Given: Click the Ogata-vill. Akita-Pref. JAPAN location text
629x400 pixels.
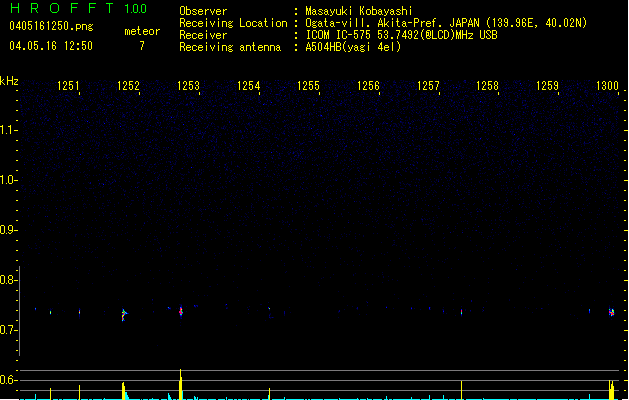Looking at the screenshot, I should [446, 23].
